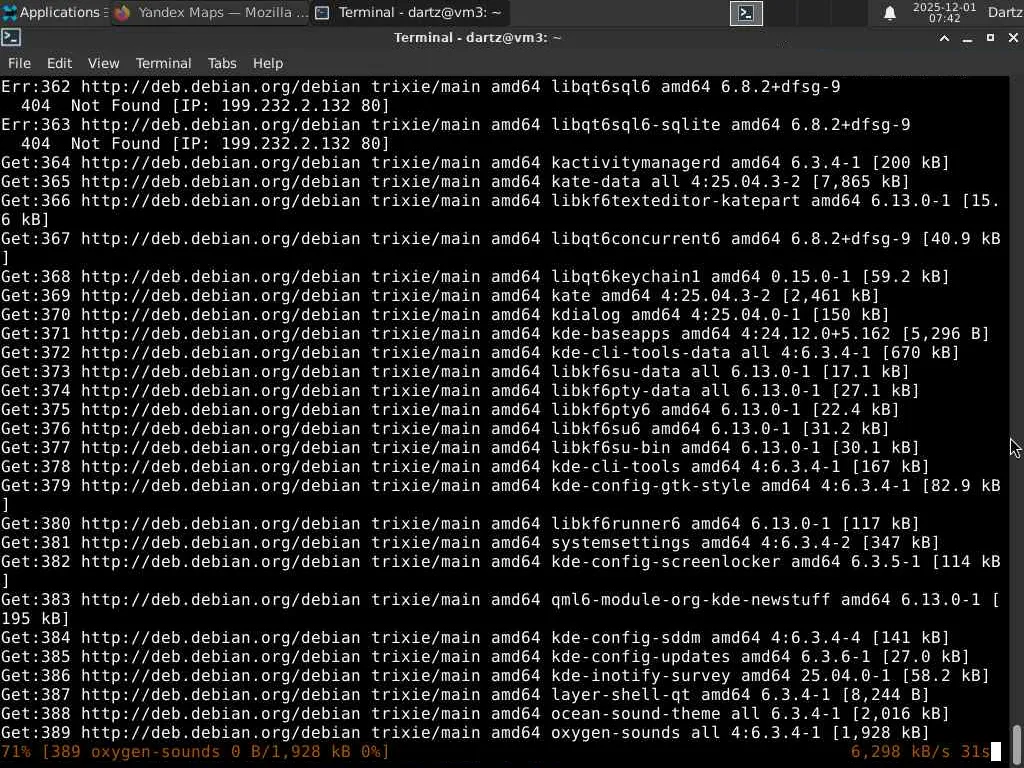Viewport: 1024px width, 768px height.
Task: Click the Get:366 libkf6texteditor-katepart line
Action: pyautogui.click(x=500, y=210)
